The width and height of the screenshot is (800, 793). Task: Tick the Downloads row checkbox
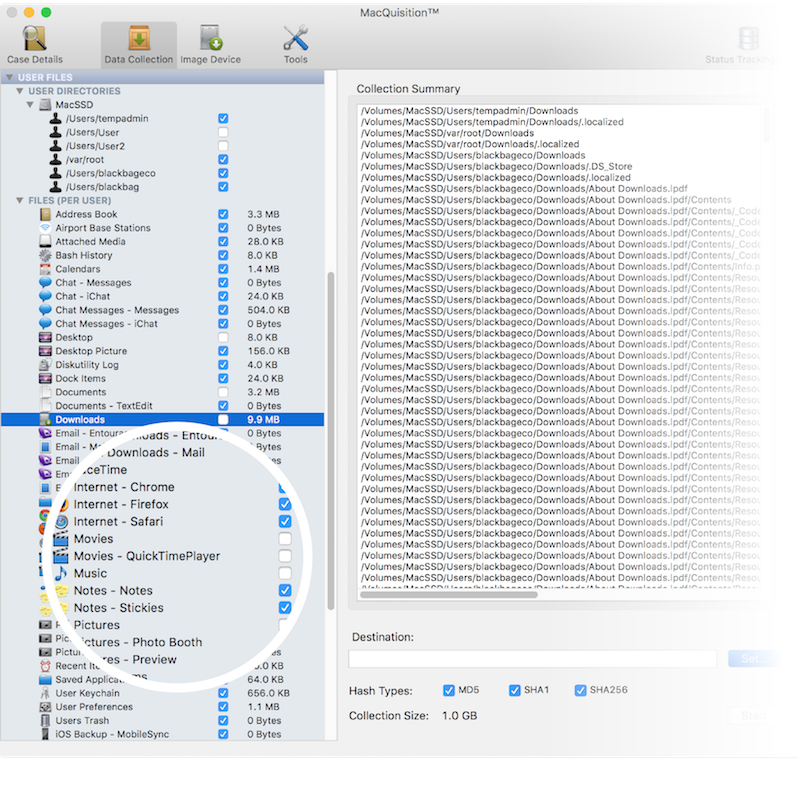[x=223, y=419]
